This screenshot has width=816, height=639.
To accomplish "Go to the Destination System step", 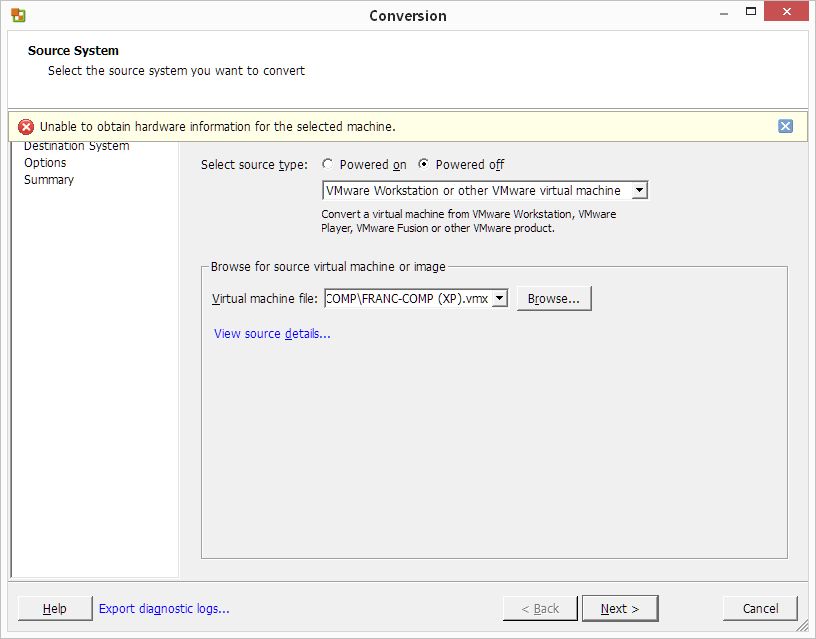I will 76,146.
